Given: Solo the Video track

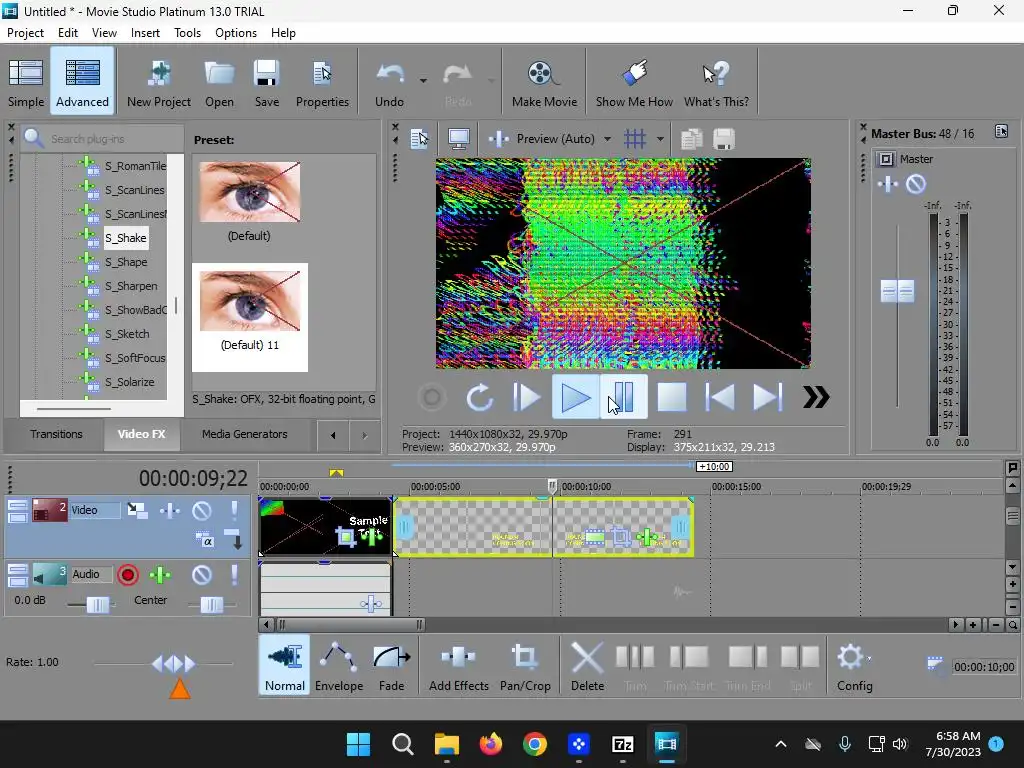Looking at the screenshot, I should click(x=234, y=510).
